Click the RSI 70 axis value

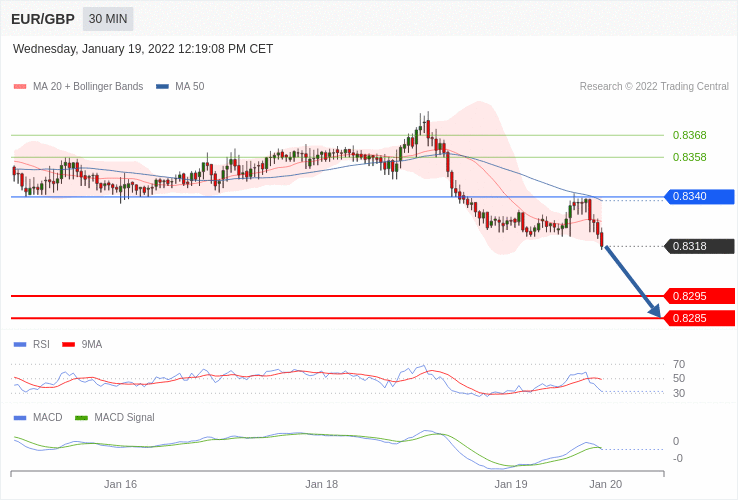[679, 364]
